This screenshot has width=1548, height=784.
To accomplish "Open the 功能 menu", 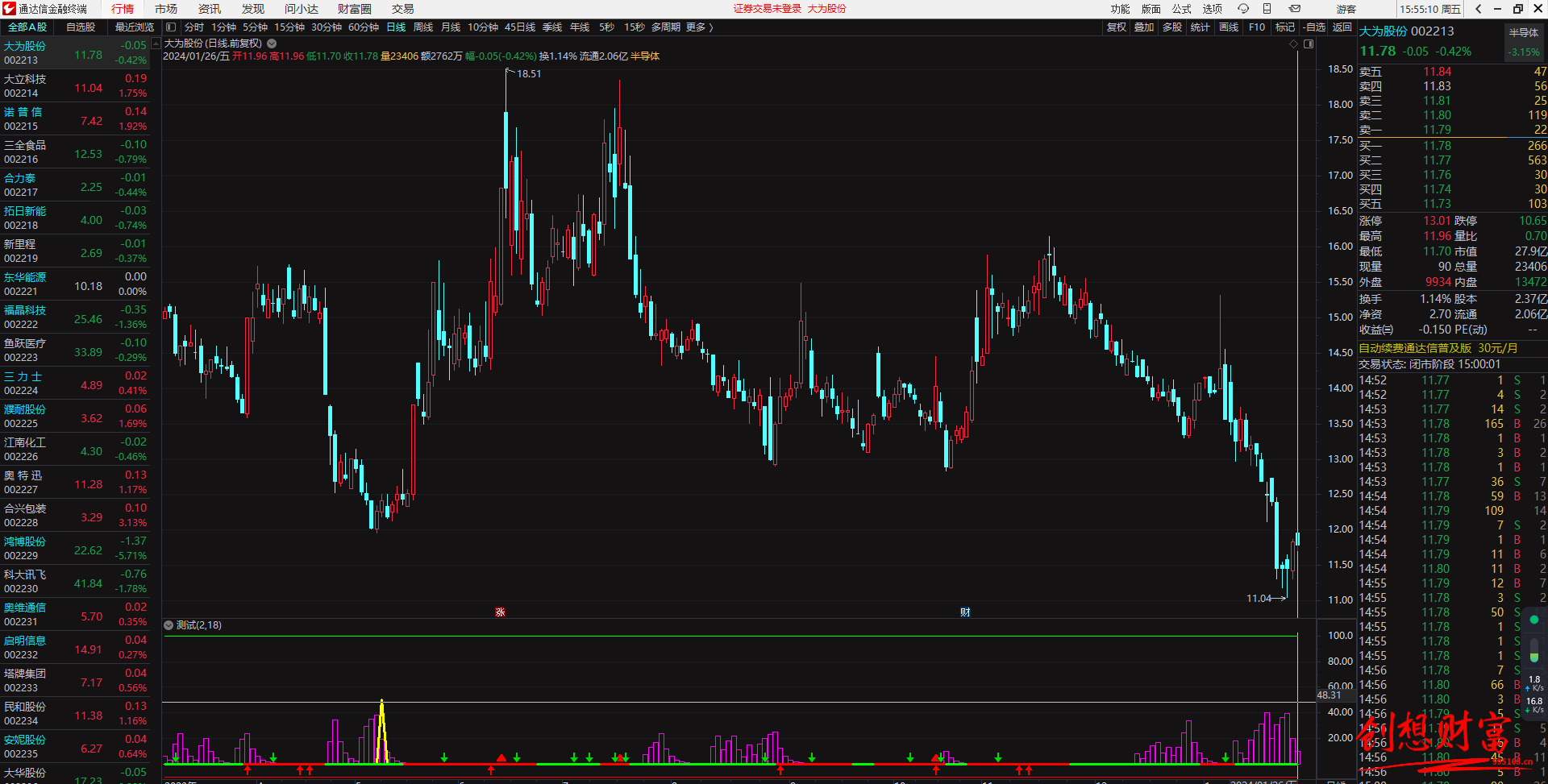I will [x=1120, y=9].
